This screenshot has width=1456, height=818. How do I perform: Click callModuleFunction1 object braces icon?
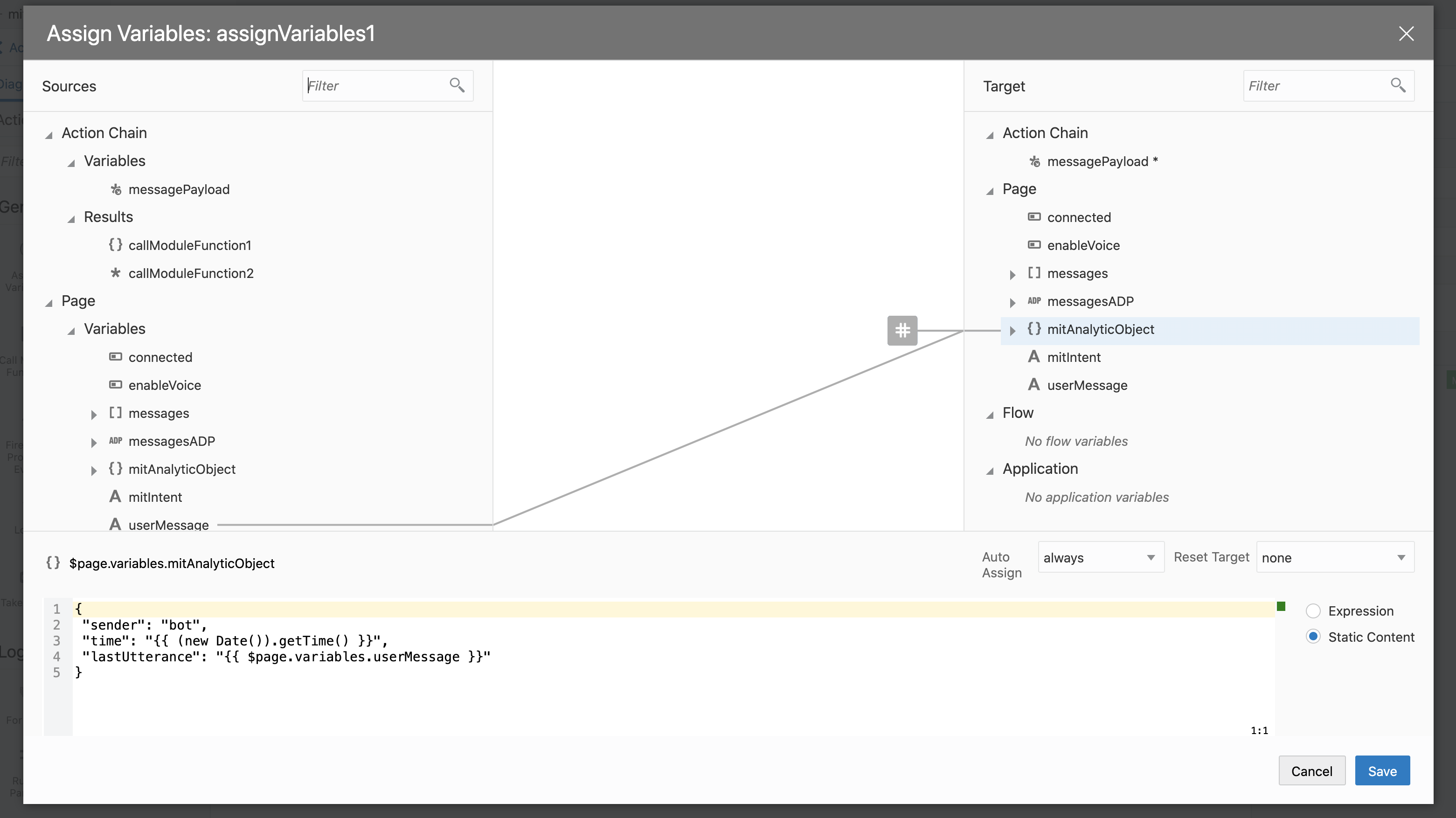(x=115, y=245)
